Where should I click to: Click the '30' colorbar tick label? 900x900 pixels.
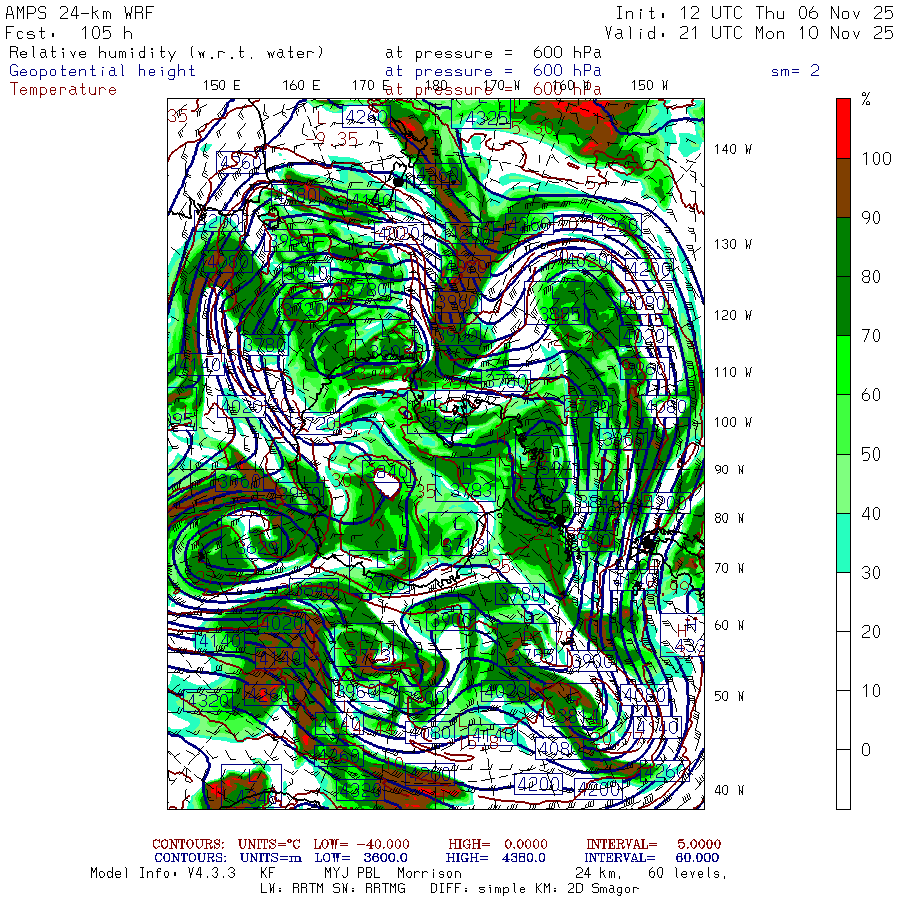(871, 572)
